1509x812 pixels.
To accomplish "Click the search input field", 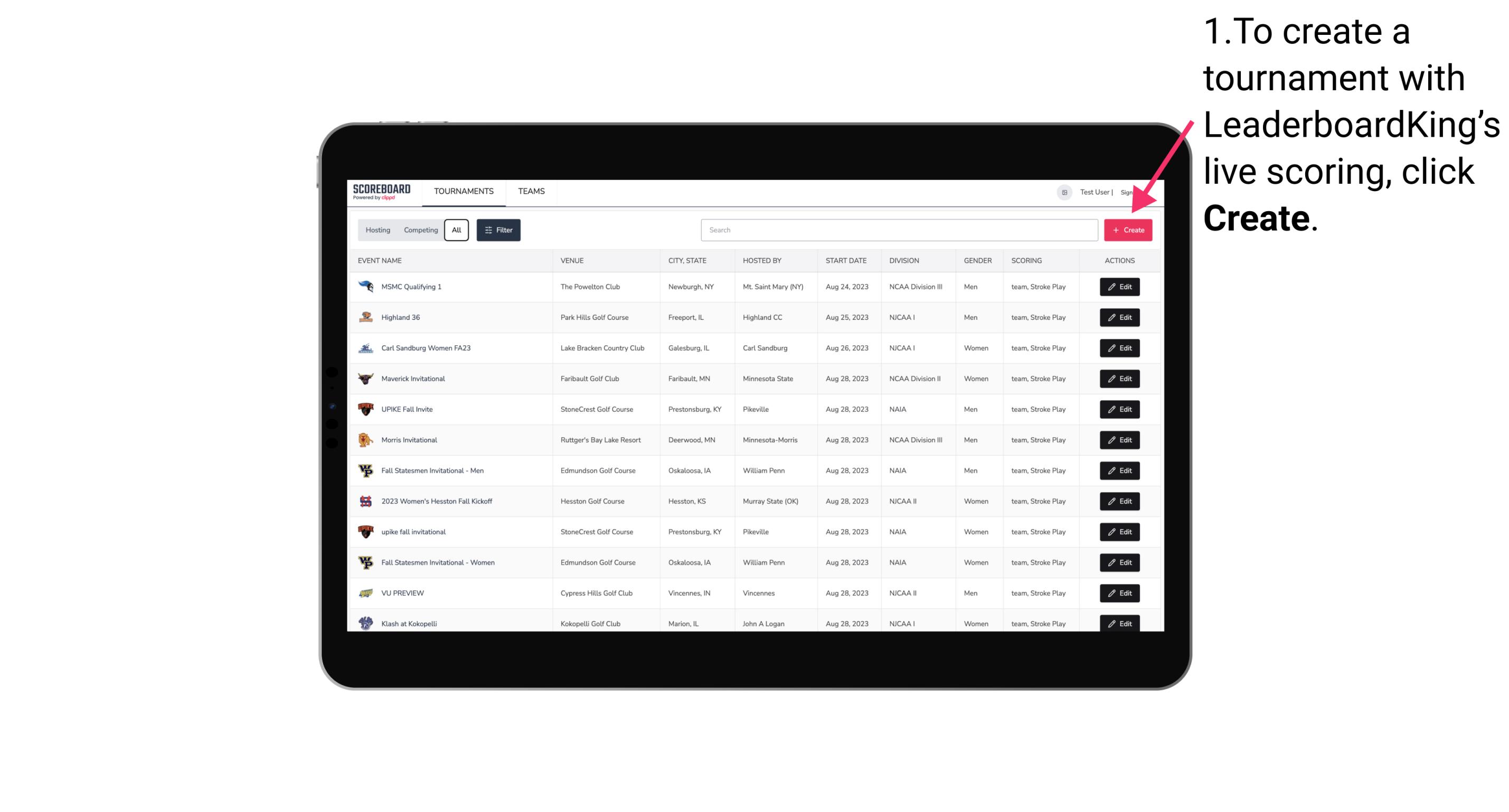I will pyautogui.click(x=900, y=230).
